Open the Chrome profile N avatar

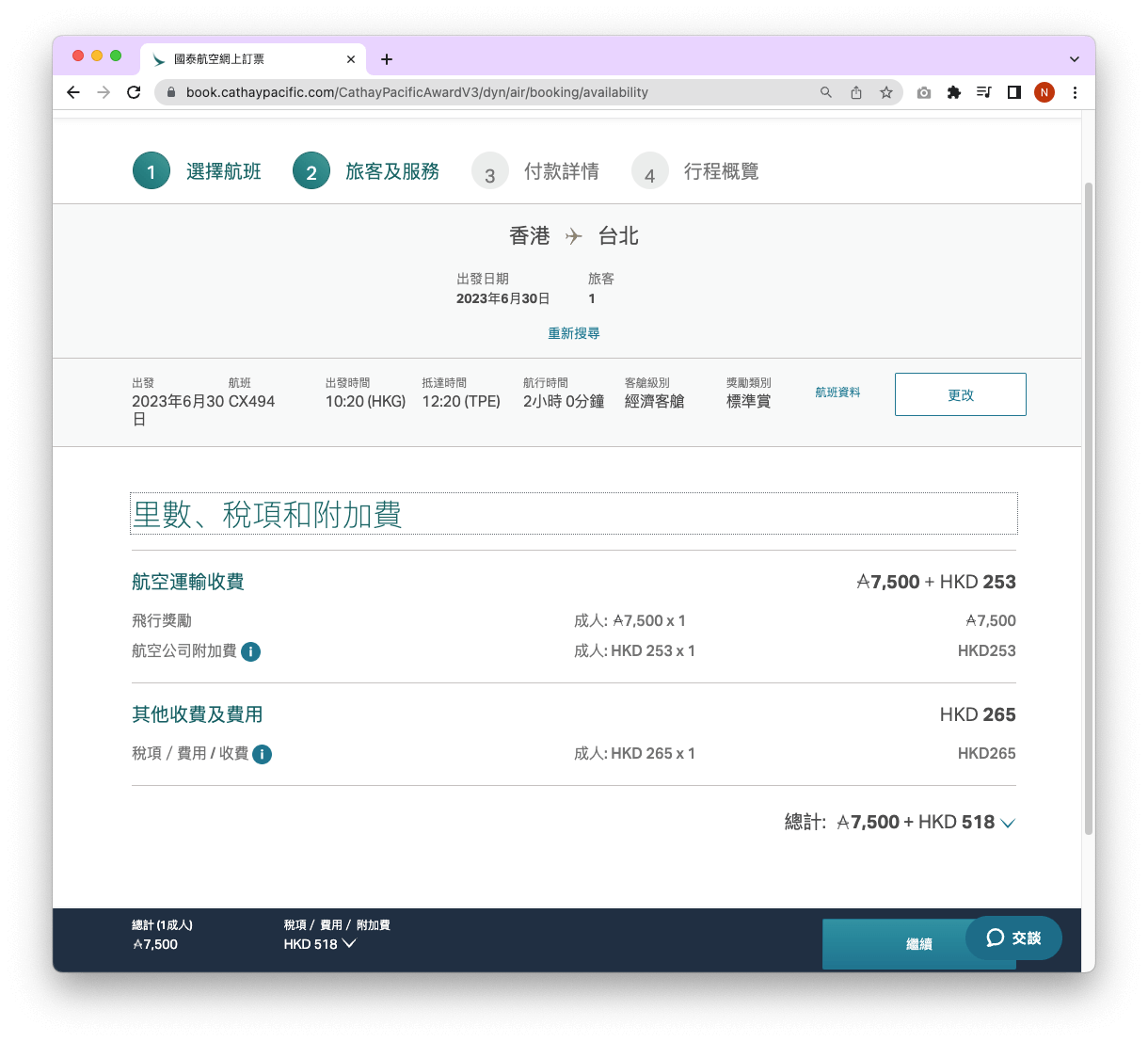click(x=1044, y=92)
